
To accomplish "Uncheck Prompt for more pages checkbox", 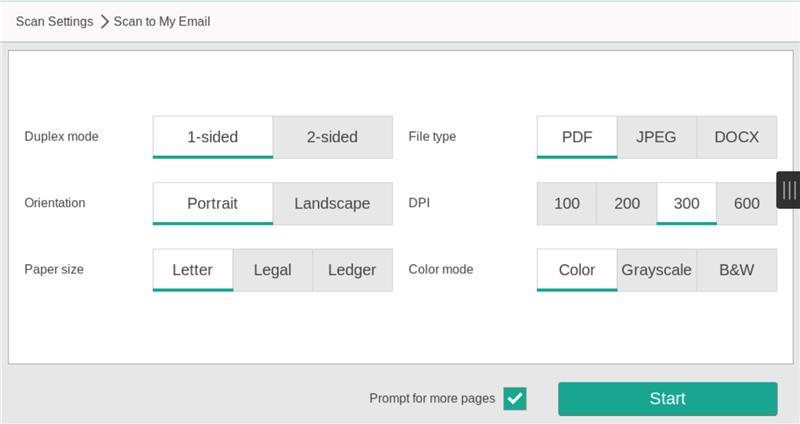I will click(x=515, y=398).
